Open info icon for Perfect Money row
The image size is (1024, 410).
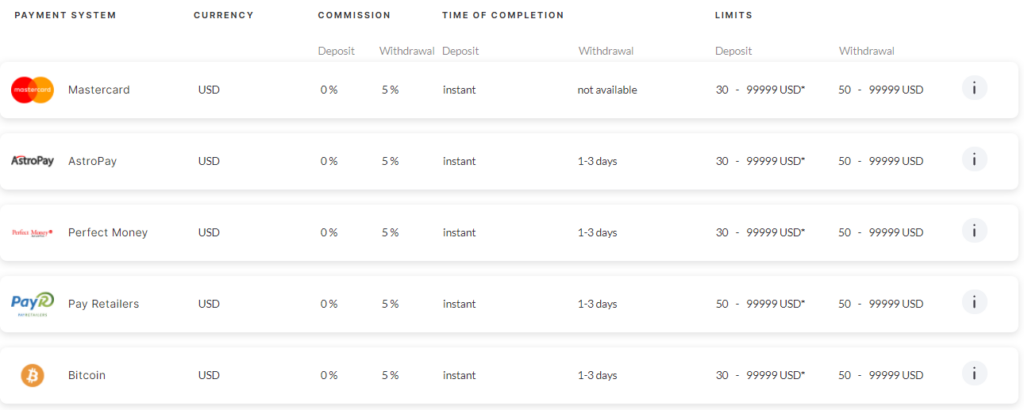tap(974, 231)
